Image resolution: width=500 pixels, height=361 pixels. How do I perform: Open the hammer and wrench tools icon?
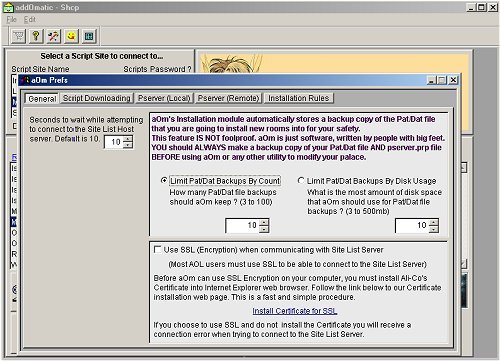[54, 36]
